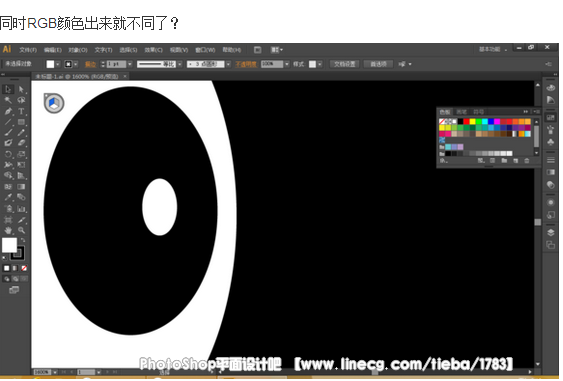Select the Gradient tool
Viewport: 563px width, 381px height.
click(x=21, y=186)
